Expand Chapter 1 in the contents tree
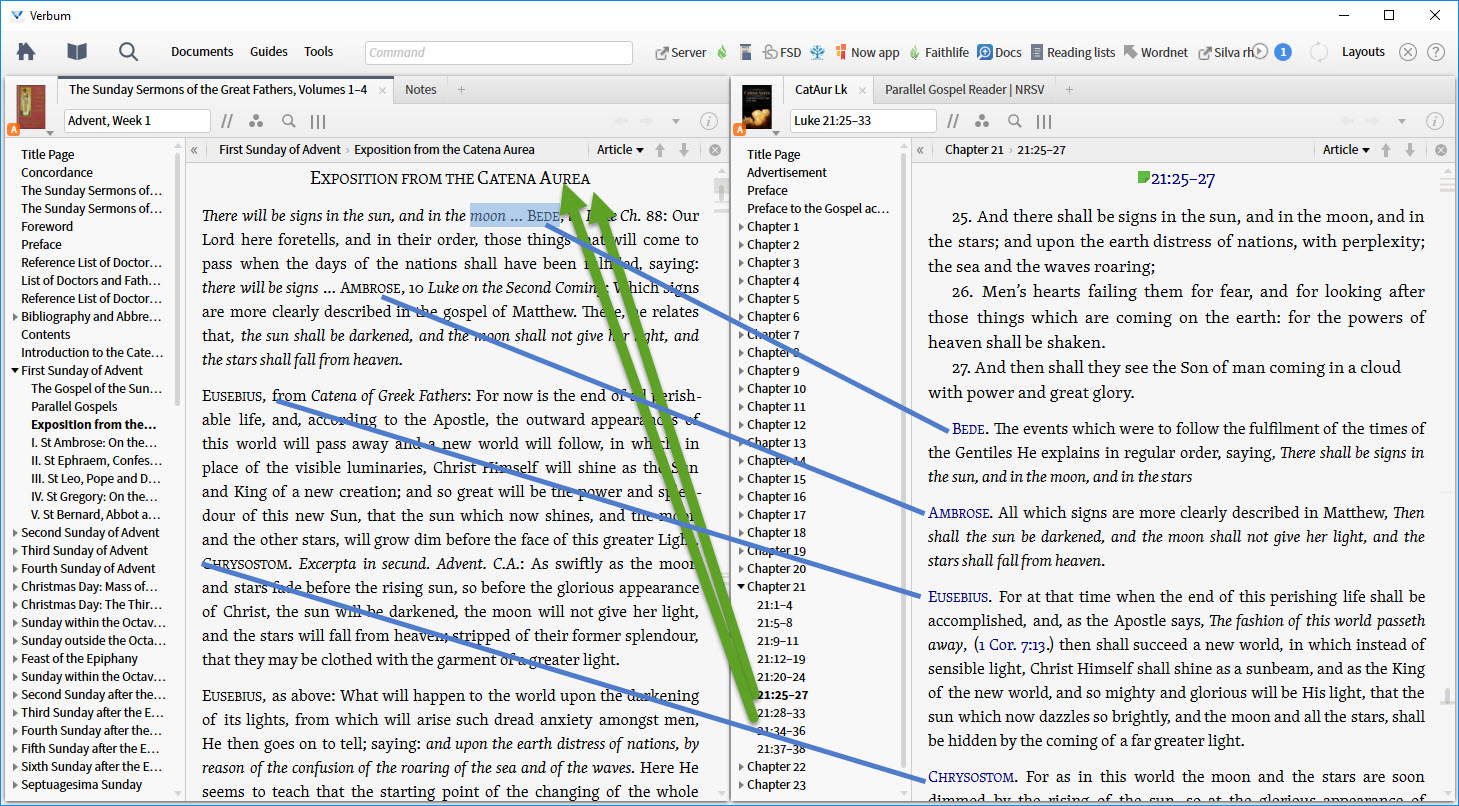Screen dimensions: 1459x806 (x=741, y=227)
